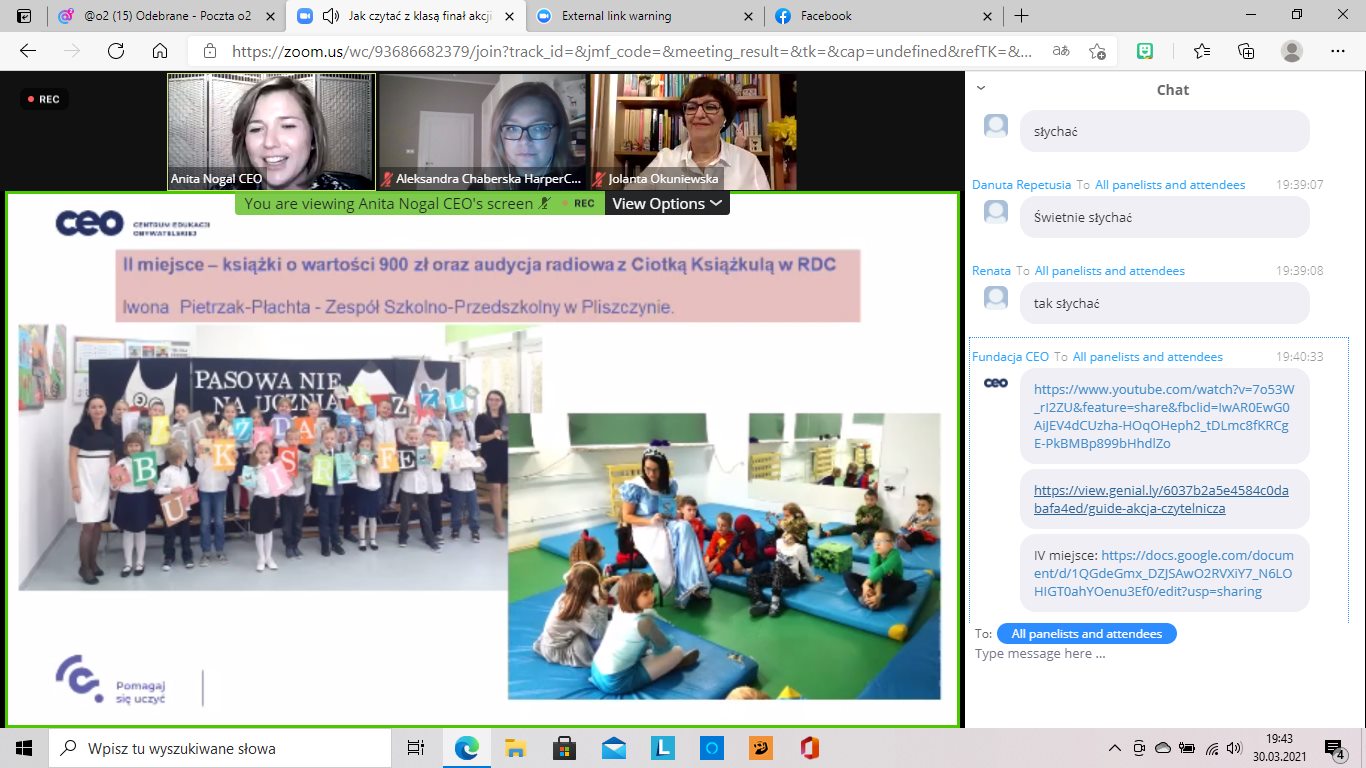Viewport: 1366px width, 768px height.
Task: Open the Google Docs link for IV miejsce
Action: 1164,573
